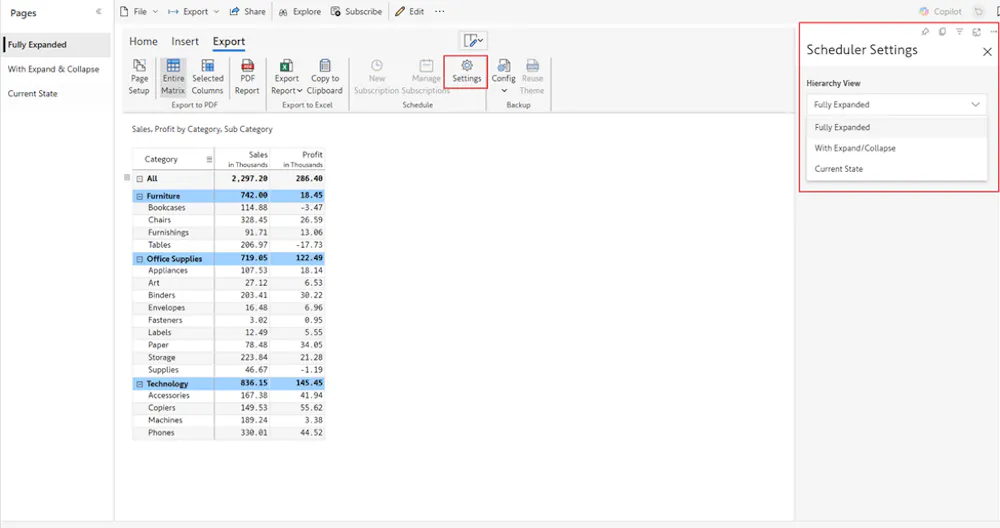Open the Fully Expanded page
Screen dimensions: 1000x528
click(56, 45)
